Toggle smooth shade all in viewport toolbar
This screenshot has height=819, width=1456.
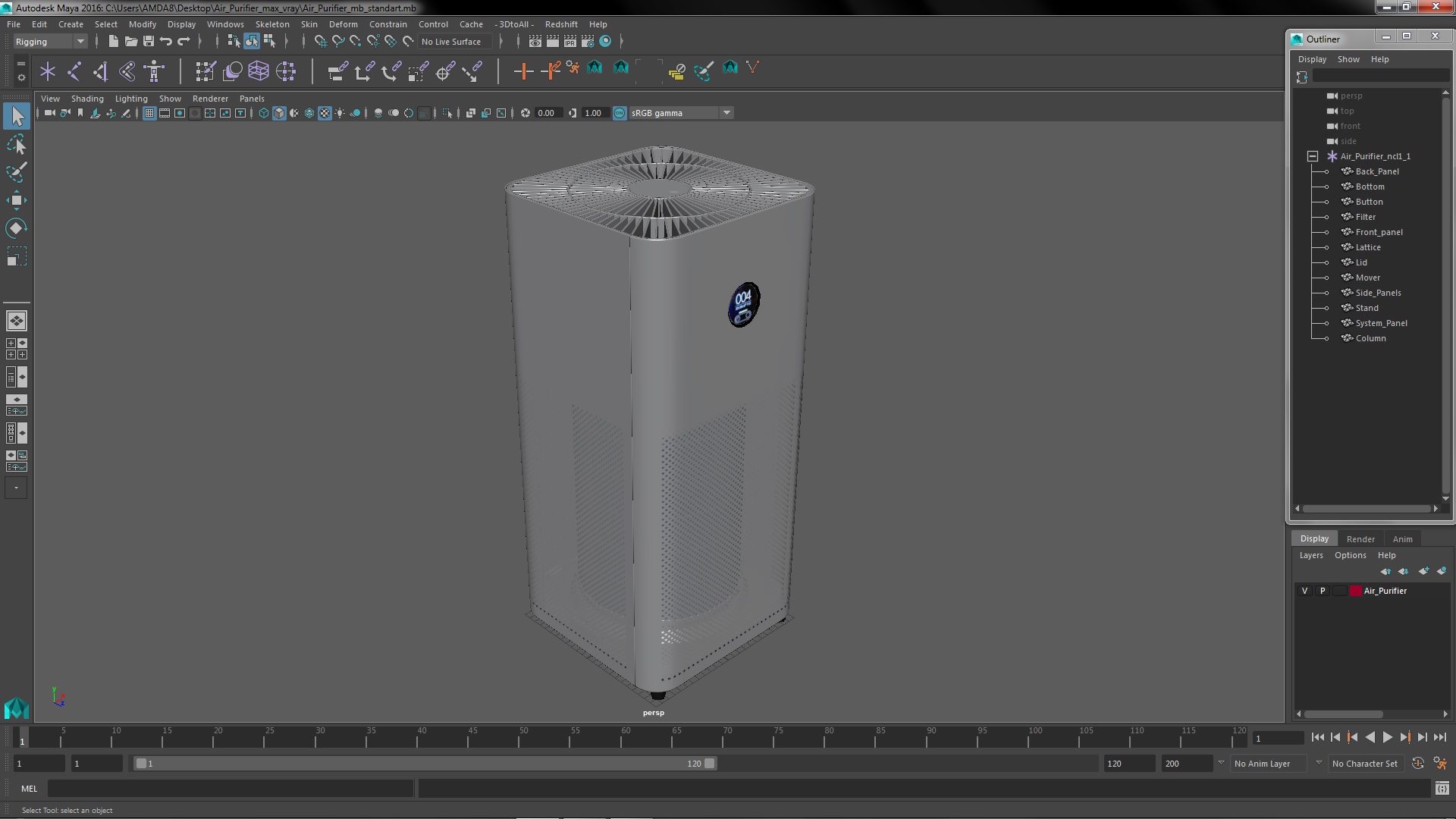click(x=279, y=113)
